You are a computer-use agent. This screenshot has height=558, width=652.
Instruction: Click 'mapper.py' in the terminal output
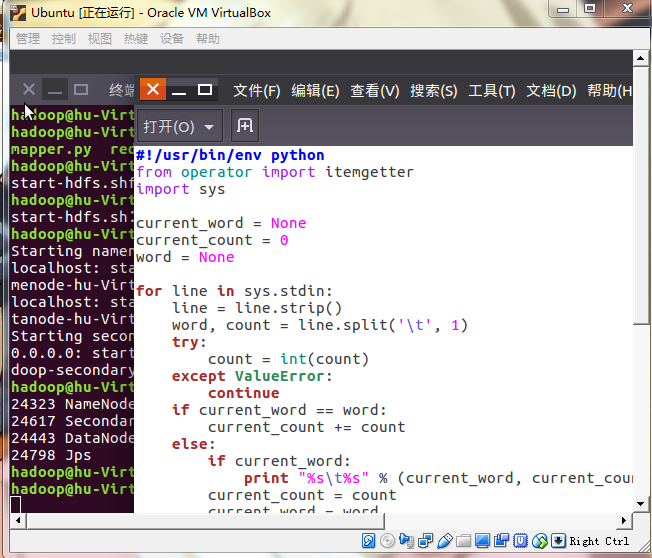click(51, 149)
